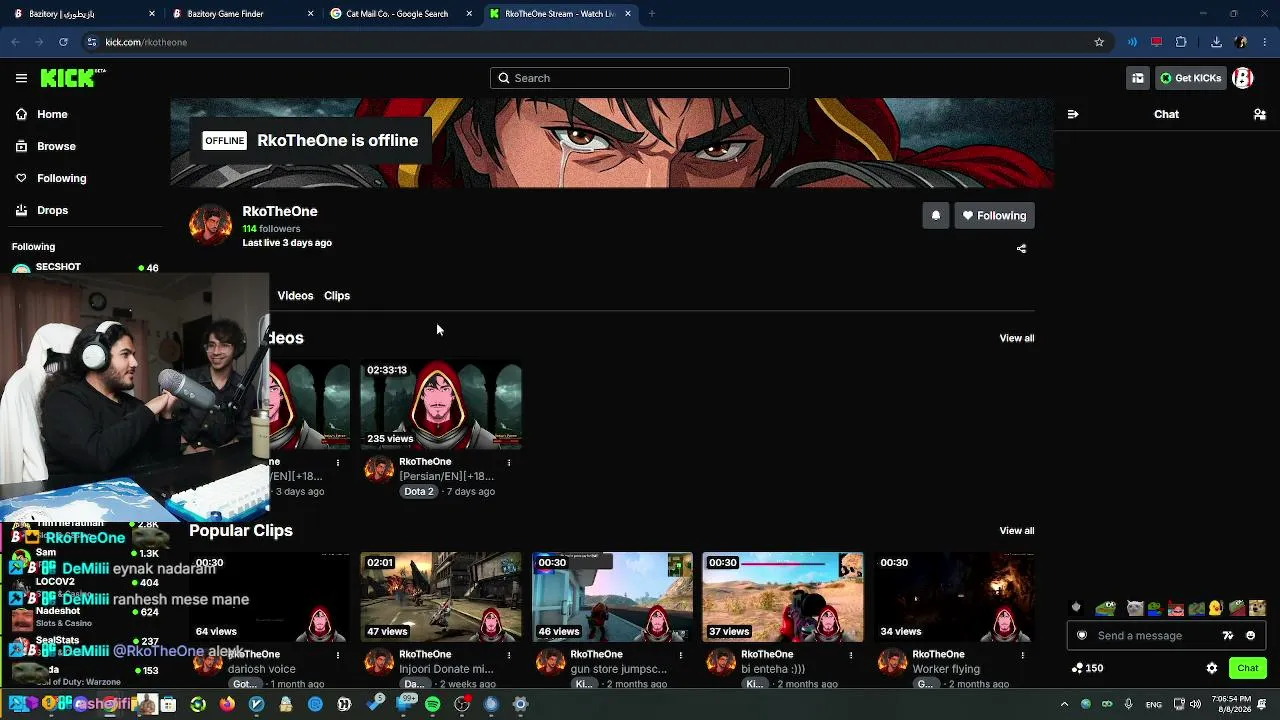The height and width of the screenshot is (720, 1280).
Task: Open RkoTheOne's channel avatar
Action: click(210, 226)
